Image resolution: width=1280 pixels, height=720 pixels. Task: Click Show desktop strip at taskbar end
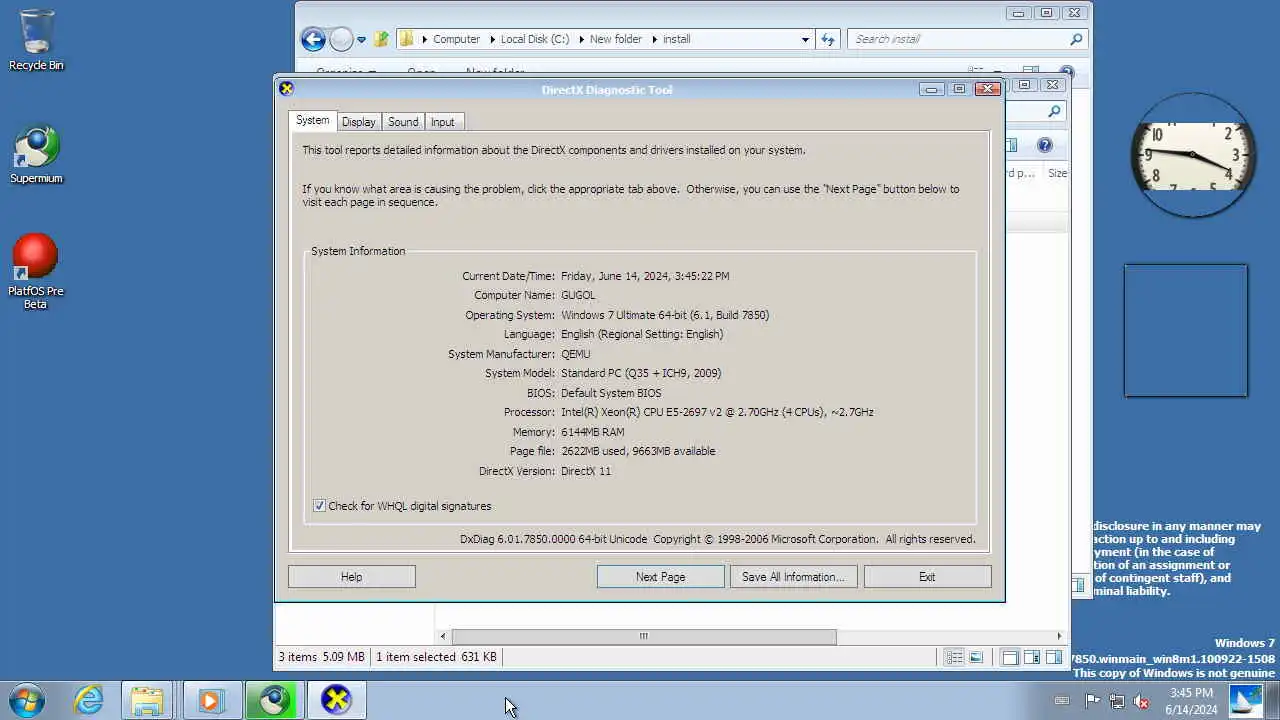(x=1272, y=700)
